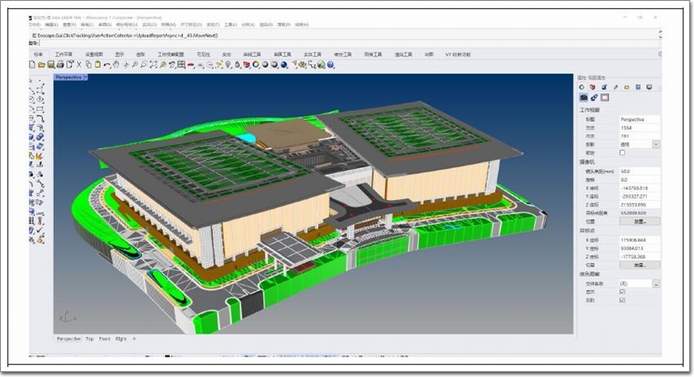
Task: Switch to the Front viewport tab
Action: pos(104,339)
